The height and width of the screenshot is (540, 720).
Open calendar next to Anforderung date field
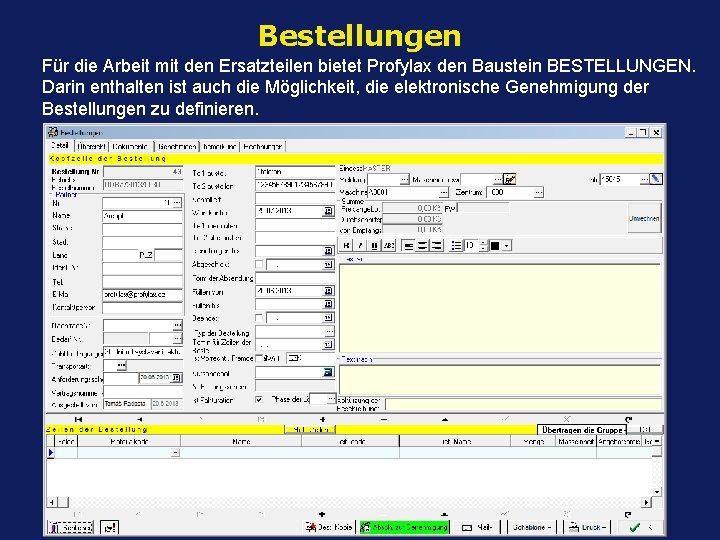176,378
